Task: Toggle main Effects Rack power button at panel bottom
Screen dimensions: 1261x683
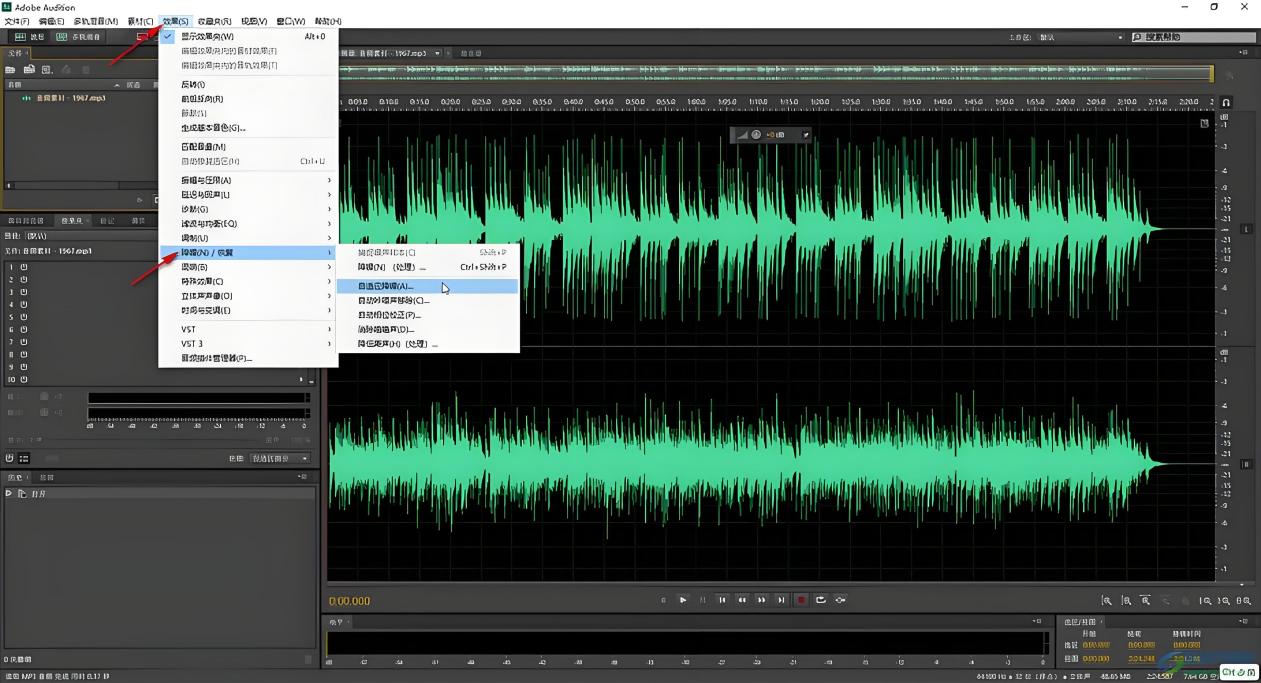Action: click(10, 458)
